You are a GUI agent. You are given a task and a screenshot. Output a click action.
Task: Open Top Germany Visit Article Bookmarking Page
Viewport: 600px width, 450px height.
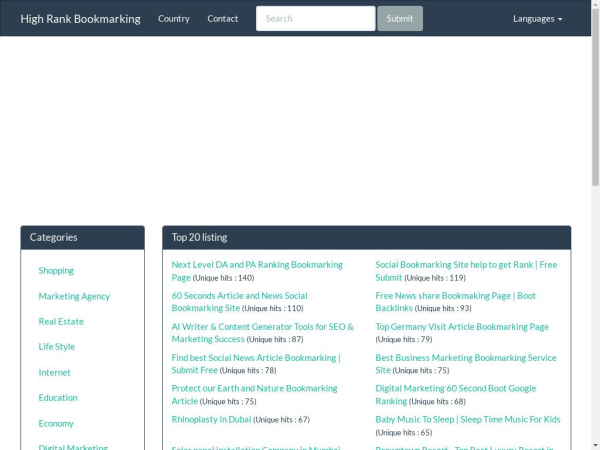click(x=461, y=327)
